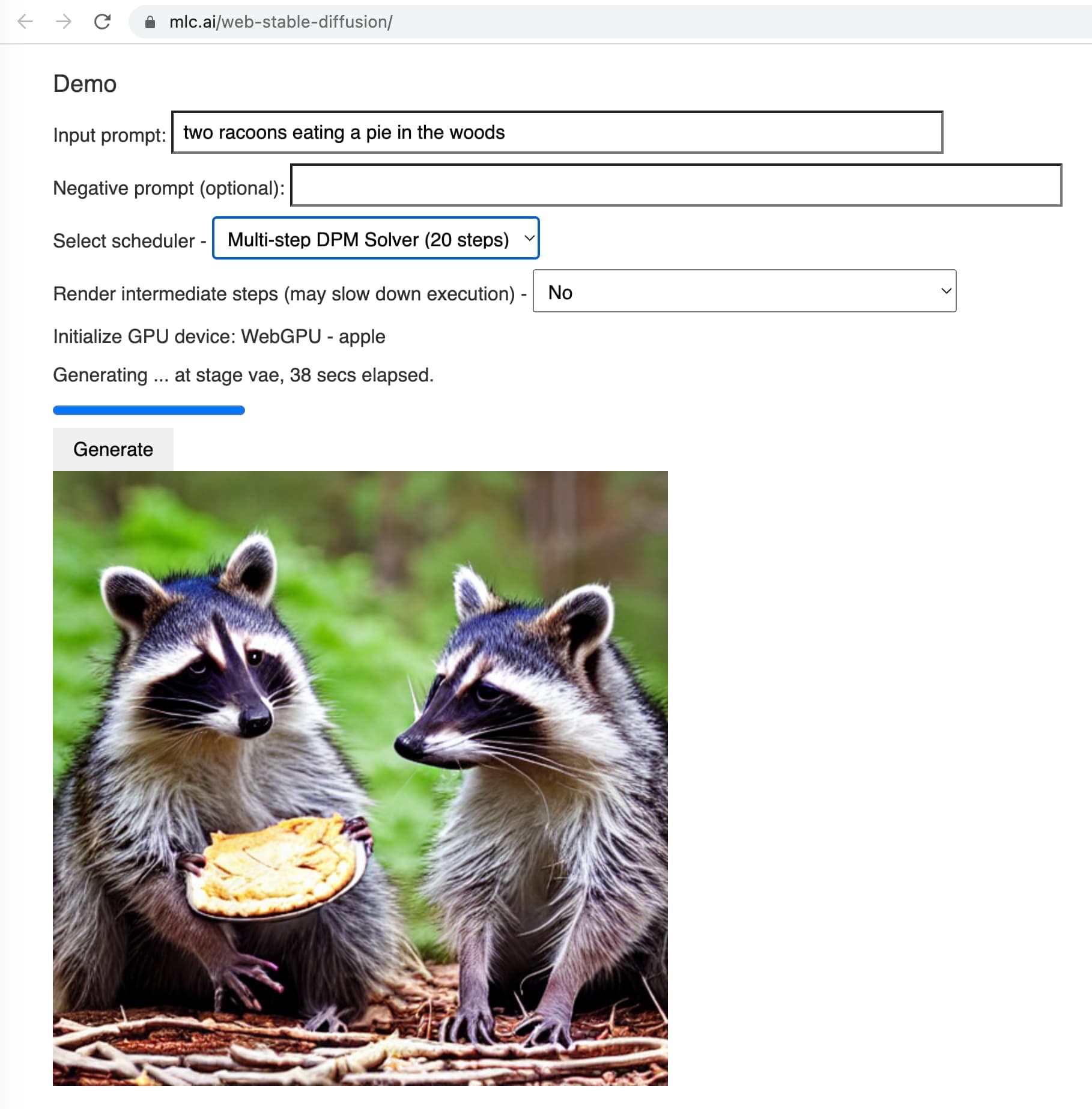Click the "Generating ... at stage vae" status text
This screenshot has height=1109, width=1092.
(243, 375)
